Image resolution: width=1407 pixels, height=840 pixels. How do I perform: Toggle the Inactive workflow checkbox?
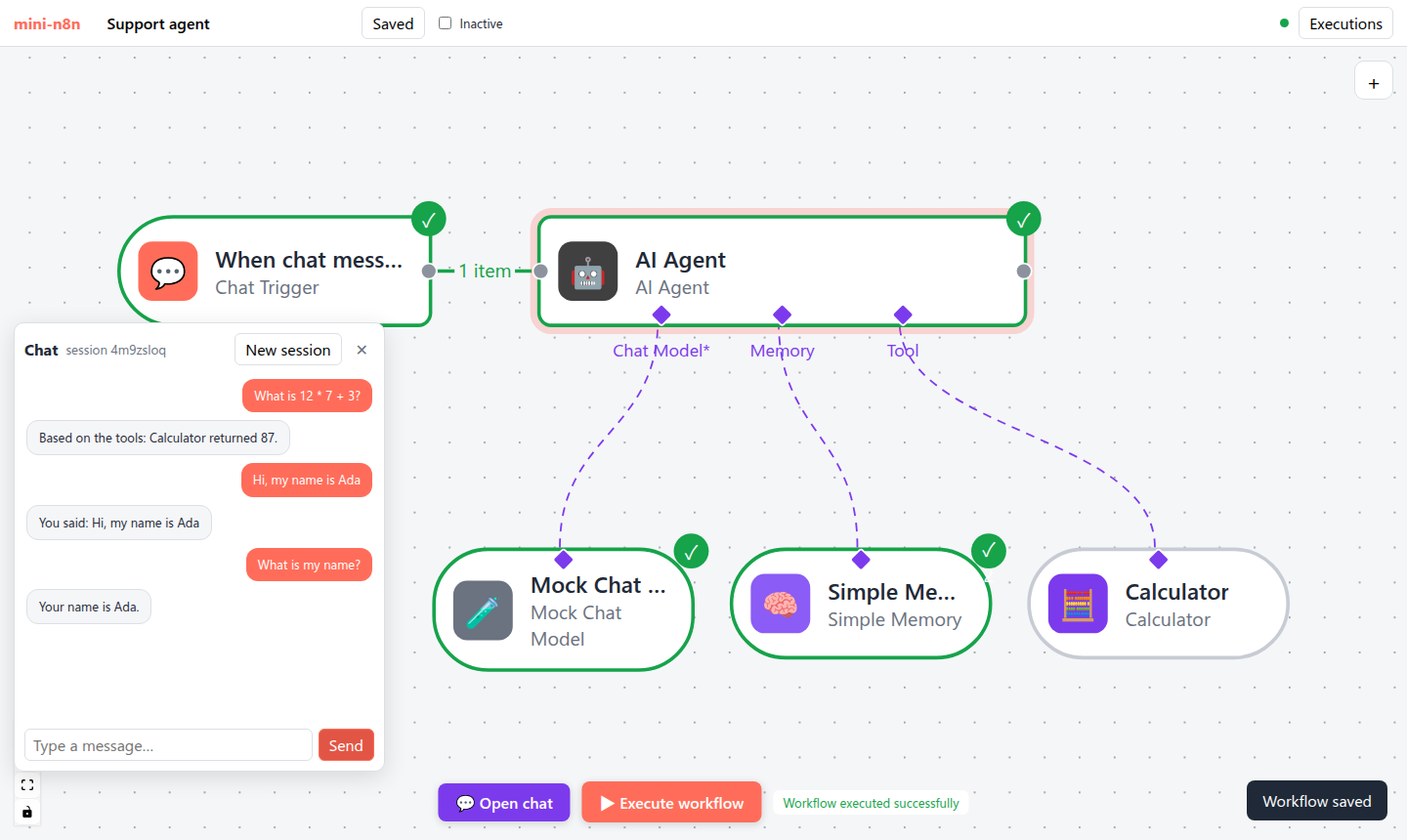click(446, 23)
